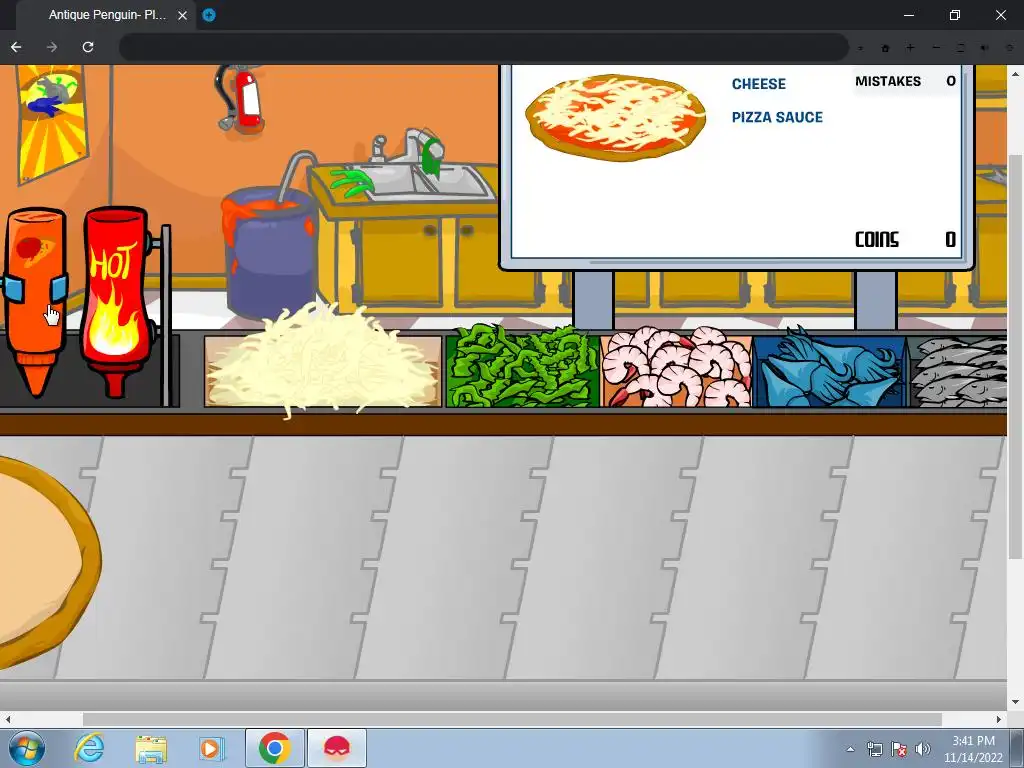Click the CHEESE ingredient on order board
The image size is (1024, 768).
758,84
